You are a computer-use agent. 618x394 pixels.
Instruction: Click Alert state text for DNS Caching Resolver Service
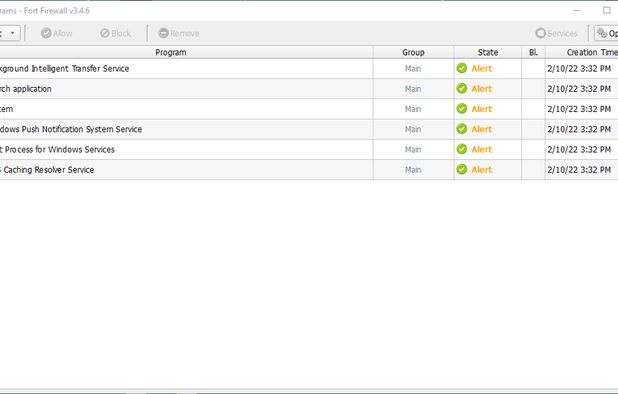pos(482,170)
